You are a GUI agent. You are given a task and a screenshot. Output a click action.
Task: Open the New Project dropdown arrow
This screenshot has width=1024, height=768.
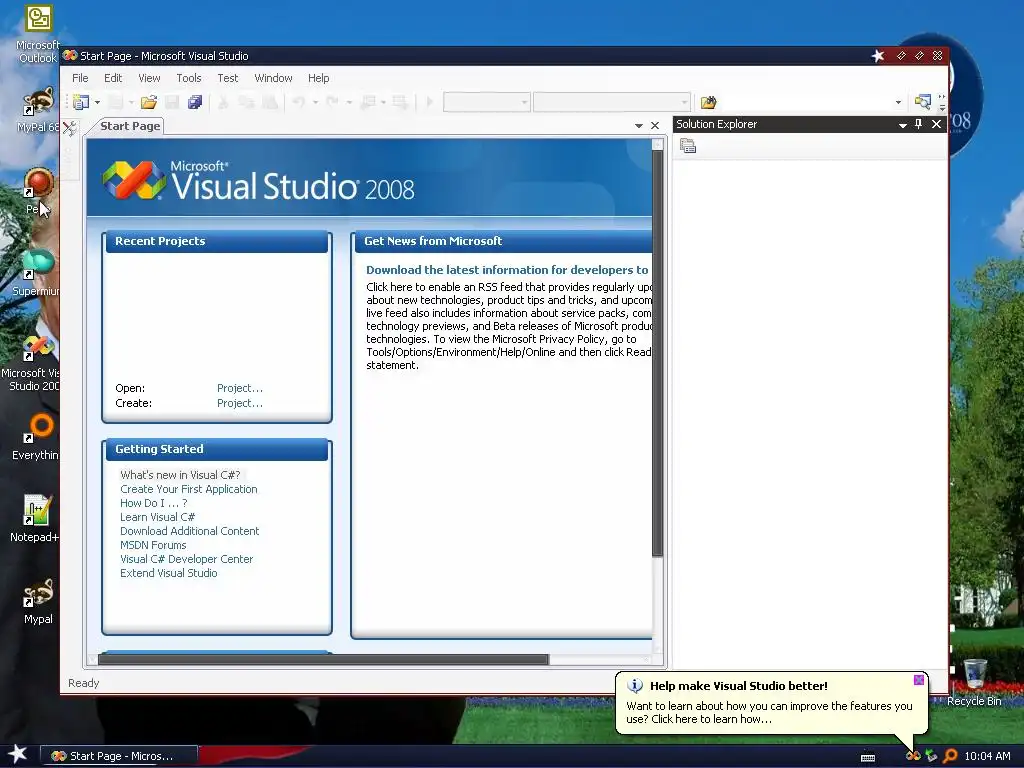97,103
